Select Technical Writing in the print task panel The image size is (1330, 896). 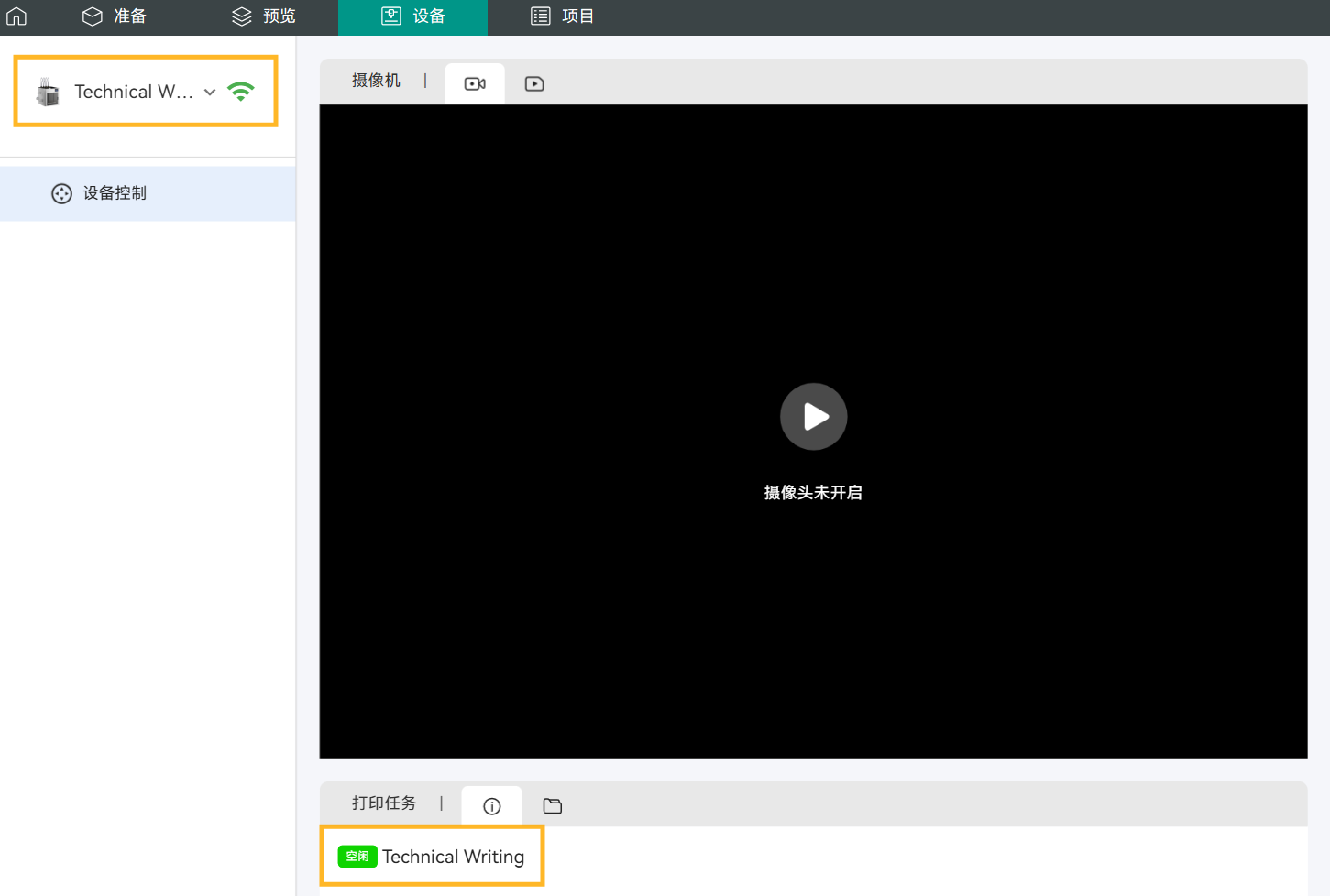(x=453, y=857)
